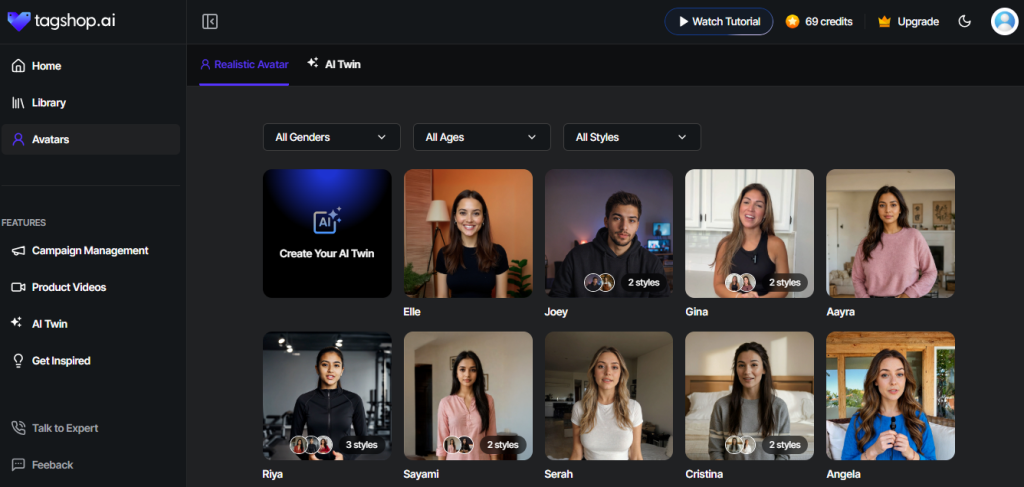Switch to the AI Twin tab
Viewport: 1024px width, 487px height.
pyautogui.click(x=334, y=64)
